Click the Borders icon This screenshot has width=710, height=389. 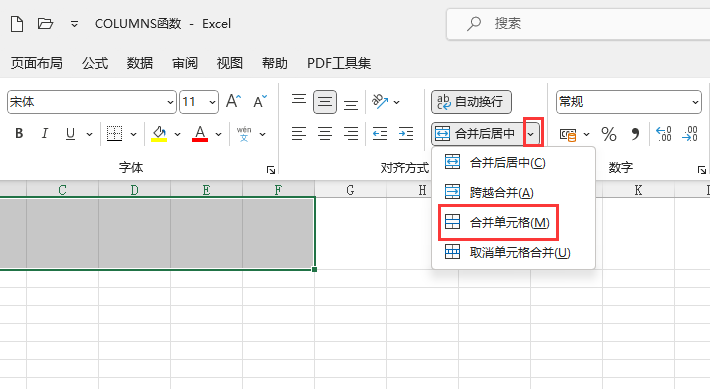coord(114,134)
